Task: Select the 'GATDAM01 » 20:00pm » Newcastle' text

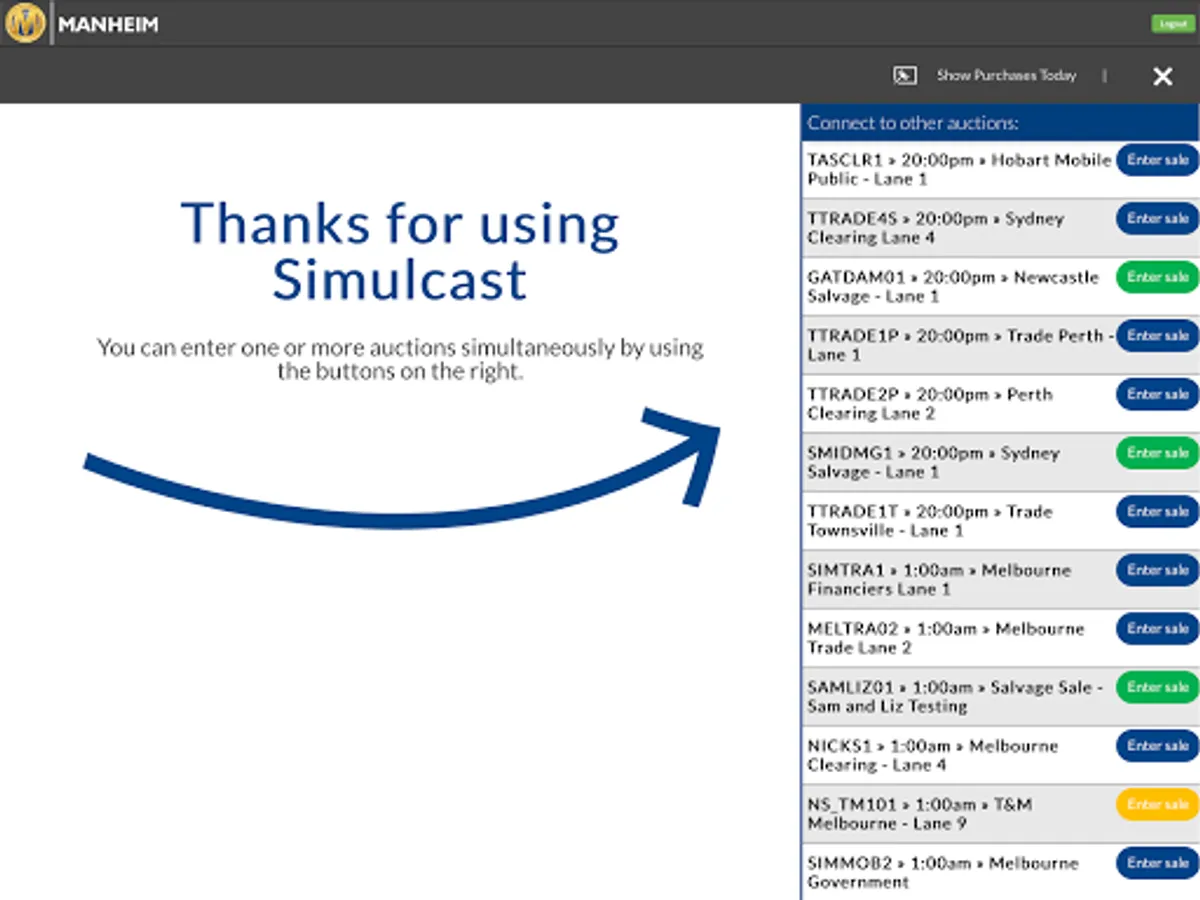Action: coord(953,277)
